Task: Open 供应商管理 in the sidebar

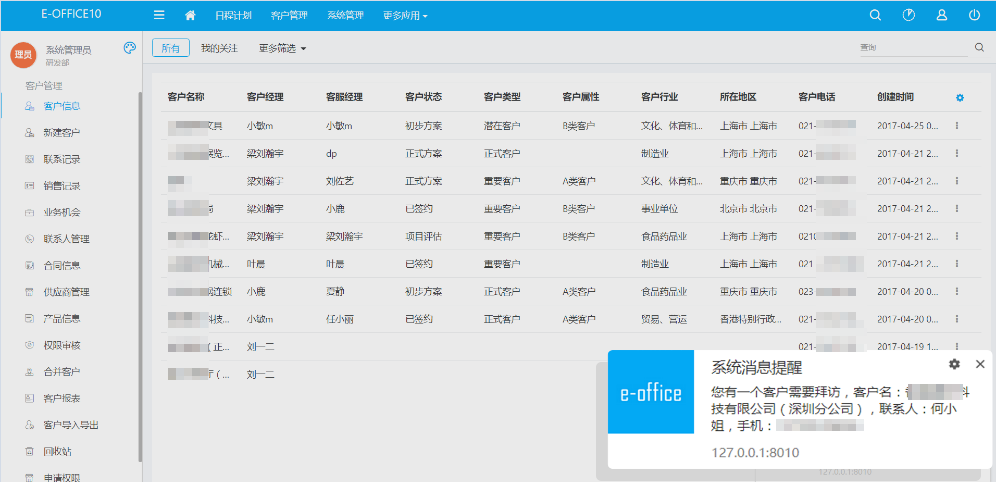Action: [x=69, y=292]
